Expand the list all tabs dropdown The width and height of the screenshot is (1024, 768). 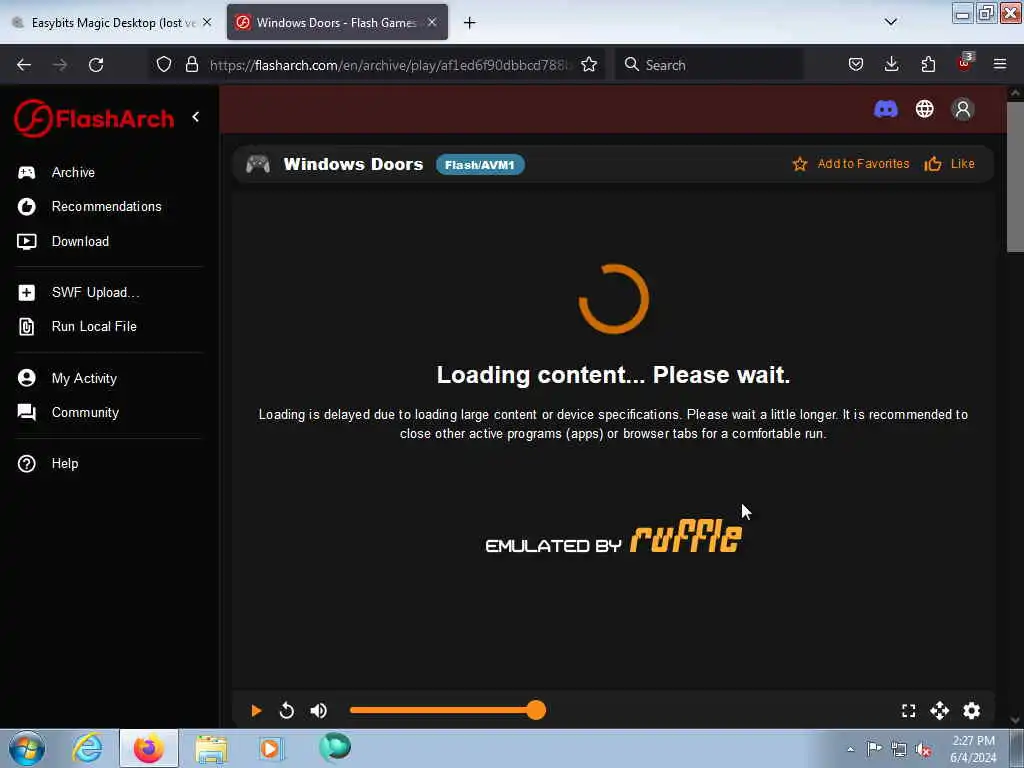point(891,23)
